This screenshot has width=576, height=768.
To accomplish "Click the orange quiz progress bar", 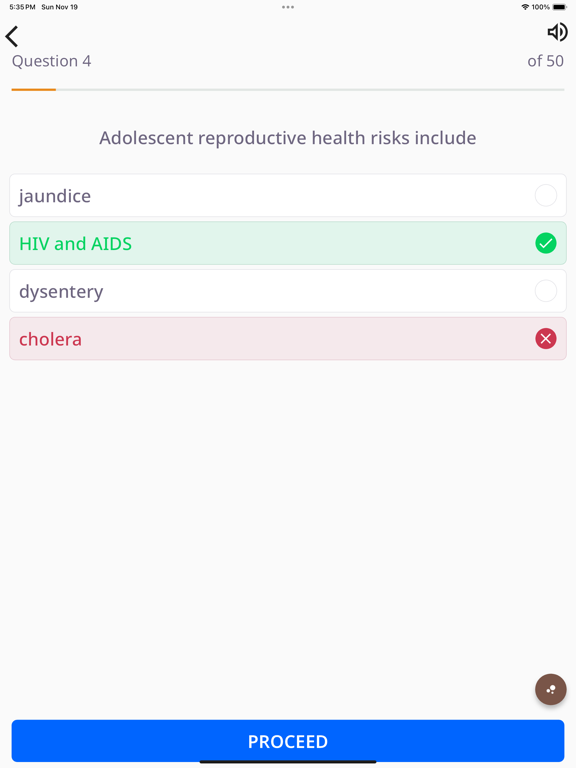I will [34, 90].
